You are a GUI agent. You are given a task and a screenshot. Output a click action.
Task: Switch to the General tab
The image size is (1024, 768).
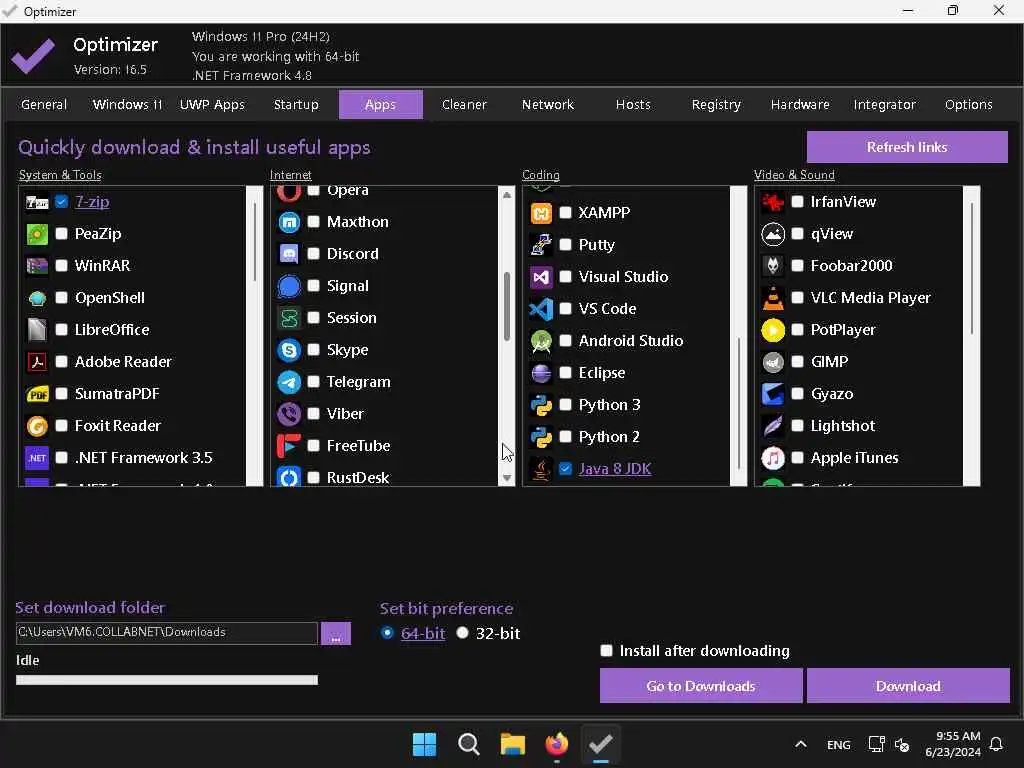click(x=44, y=104)
